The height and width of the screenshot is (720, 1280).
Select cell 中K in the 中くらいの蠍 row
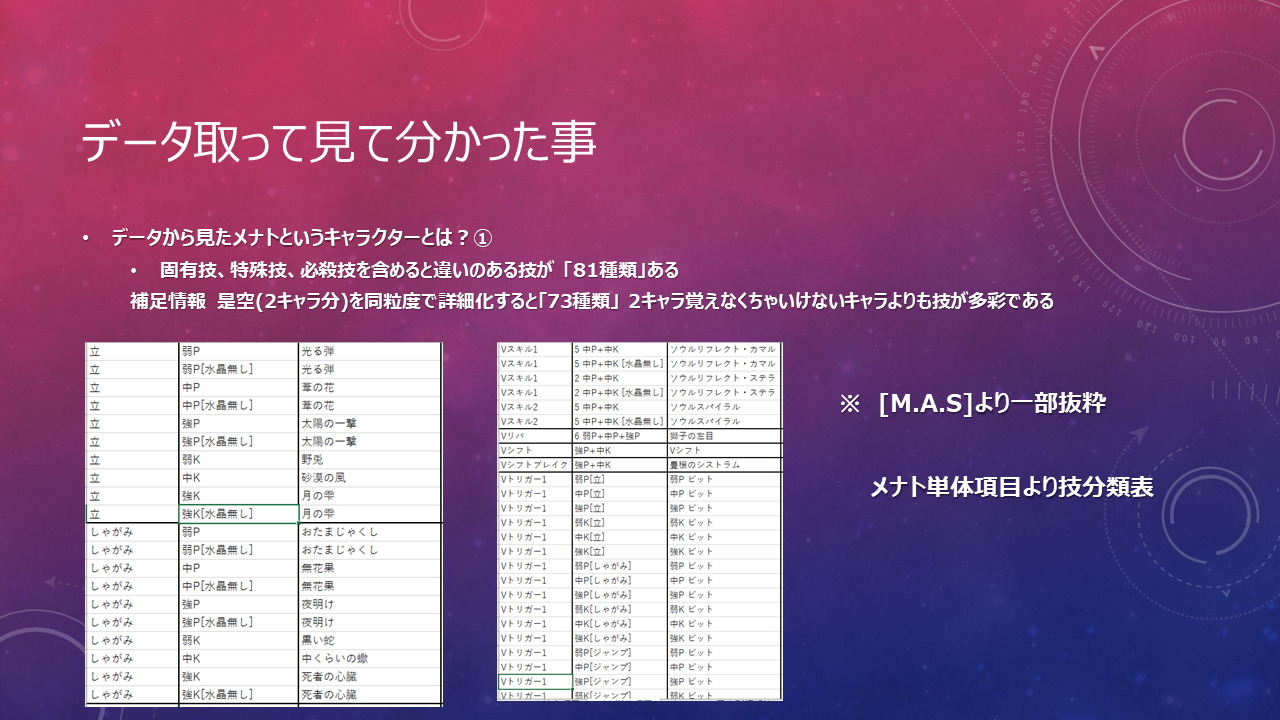[x=238, y=658]
